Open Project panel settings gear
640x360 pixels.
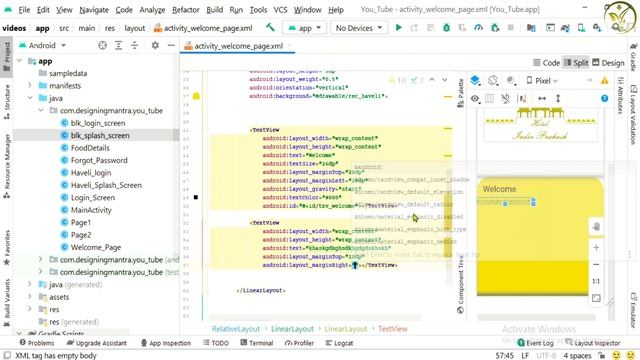(x=155, y=45)
